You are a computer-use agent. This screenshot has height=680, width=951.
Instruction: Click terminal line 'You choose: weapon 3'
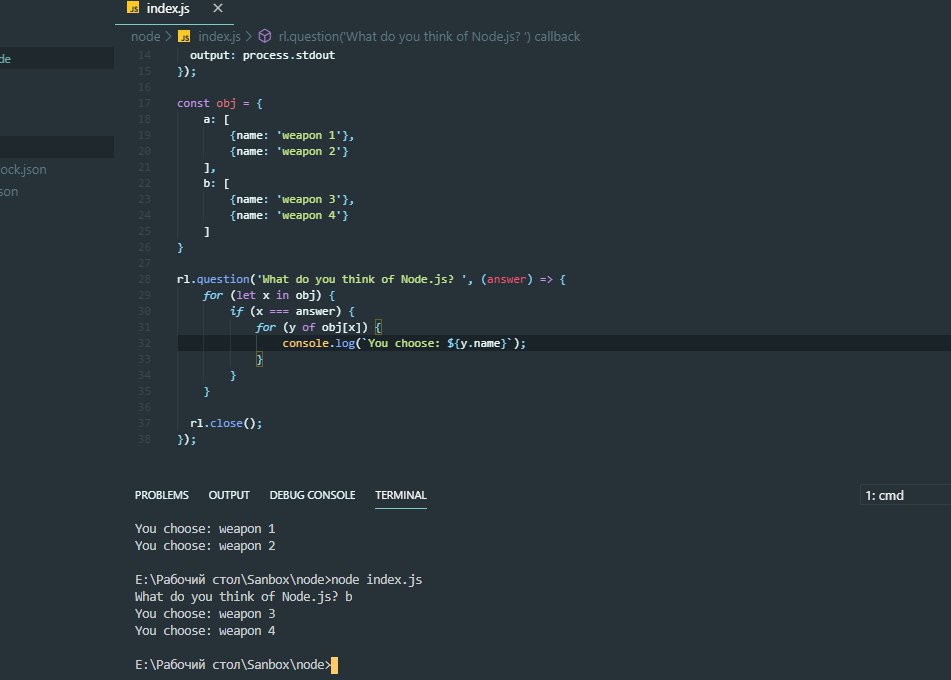point(205,614)
